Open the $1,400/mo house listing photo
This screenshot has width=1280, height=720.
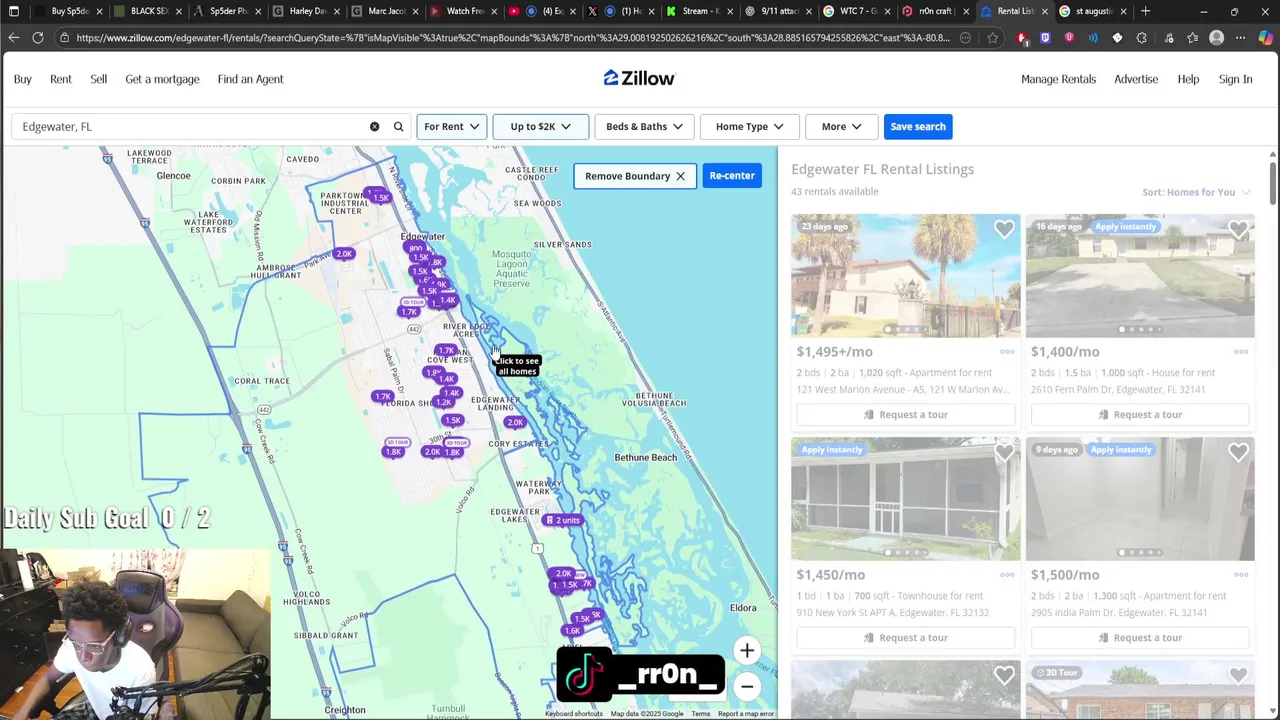tap(1139, 276)
